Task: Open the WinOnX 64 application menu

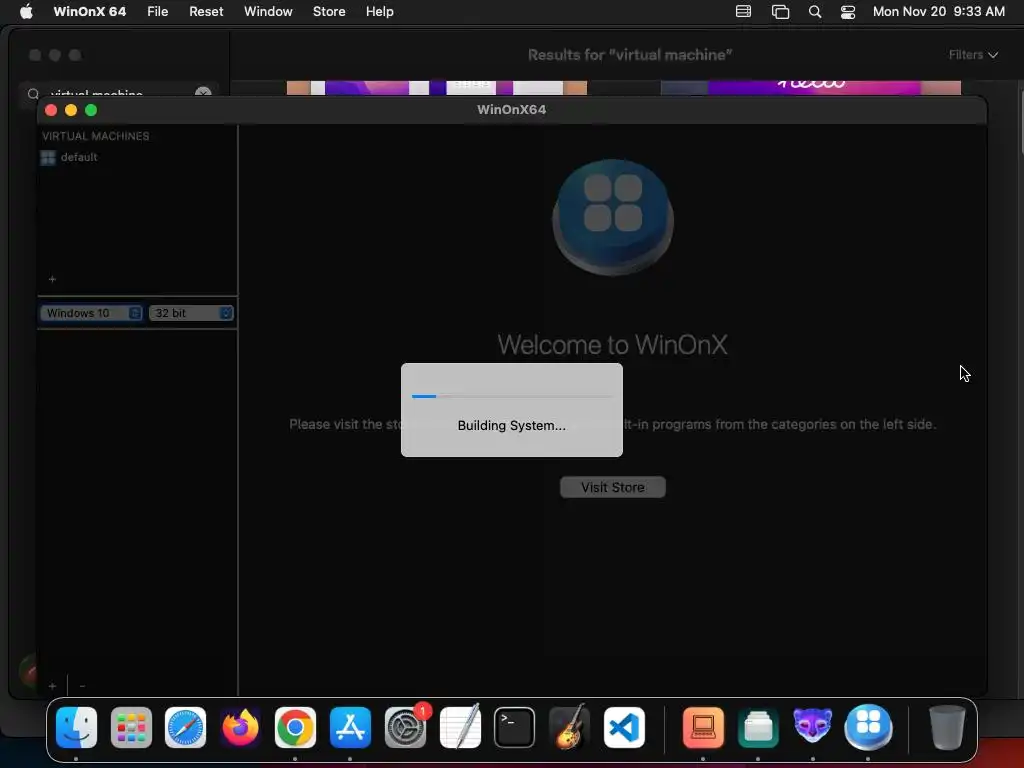Action: coord(89,12)
